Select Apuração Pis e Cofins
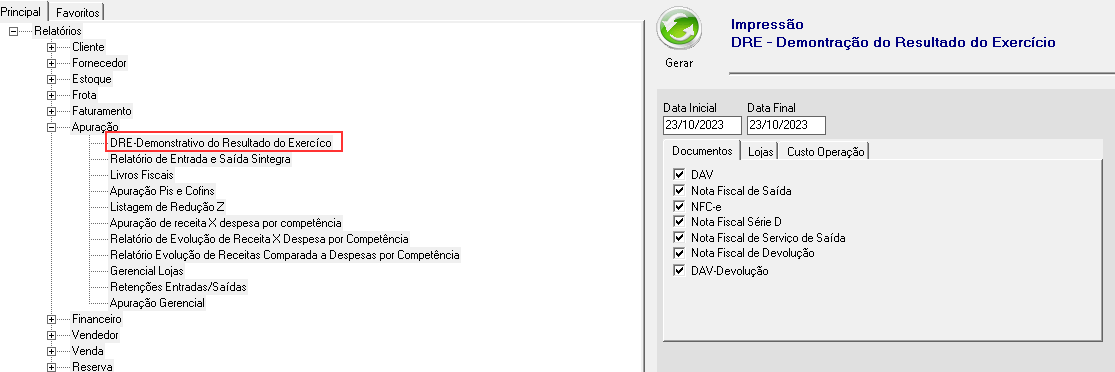Image resolution: width=1115 pixels, height=372 pixels. click(x=162, y=191)
